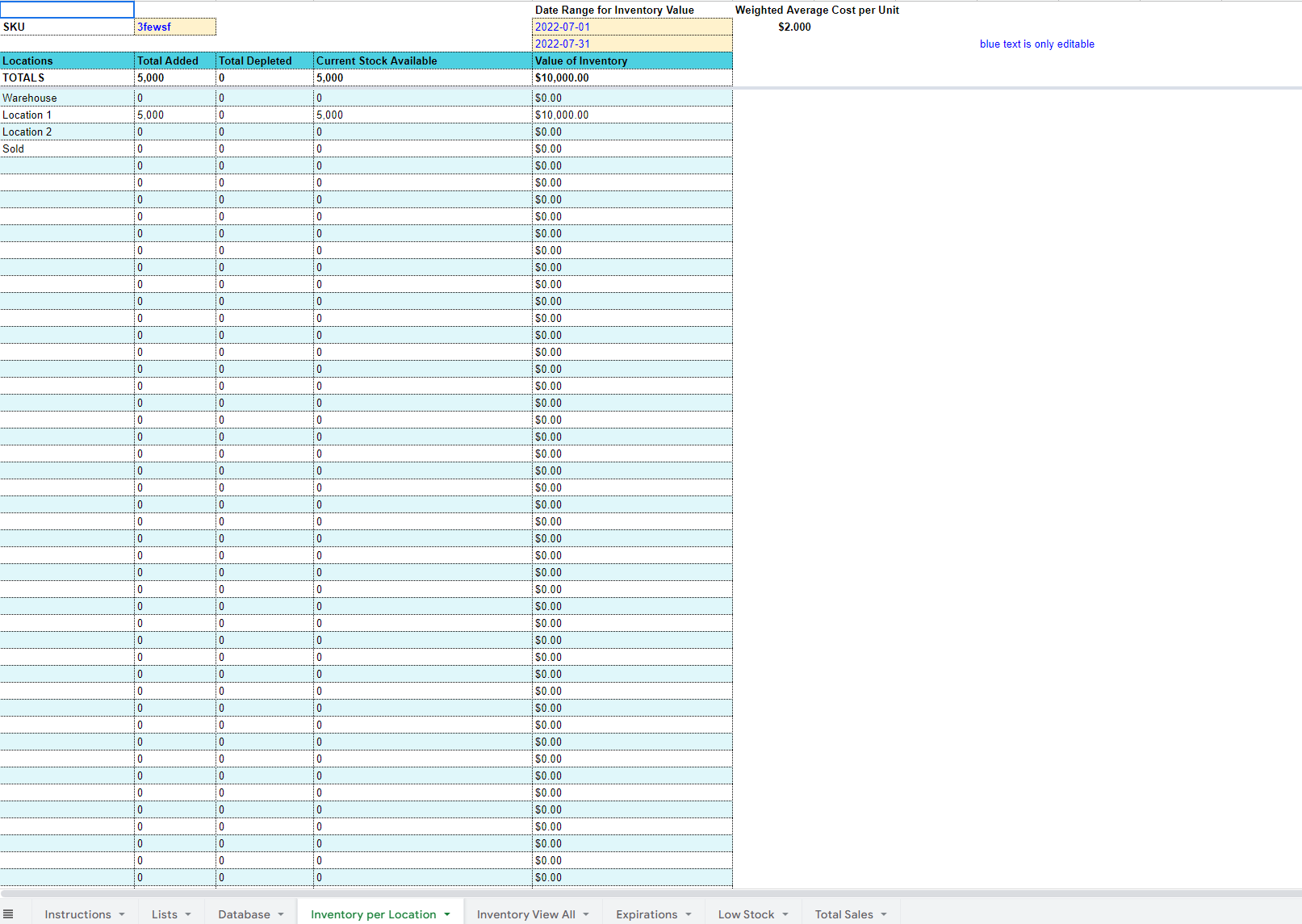Select the TOTALS Total Depleted value

265,77
